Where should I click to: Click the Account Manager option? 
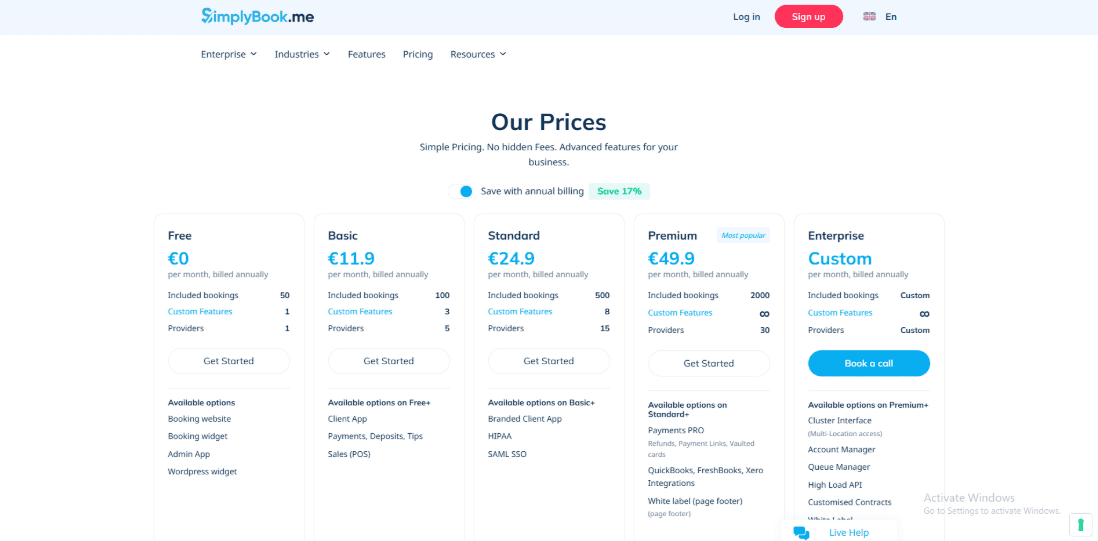[842, 449]
